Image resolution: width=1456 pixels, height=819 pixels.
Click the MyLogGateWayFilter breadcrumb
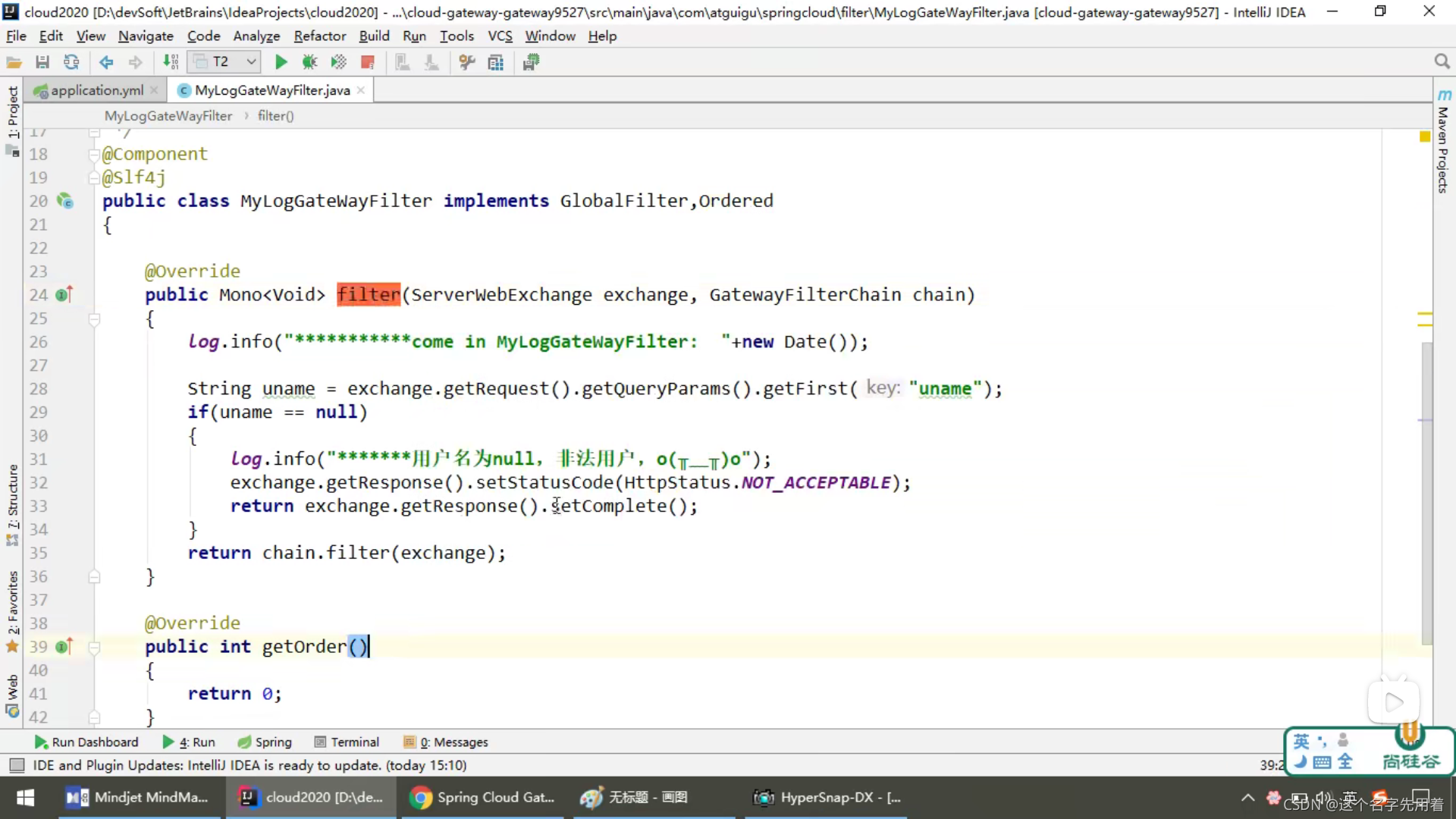pos(168,115)
